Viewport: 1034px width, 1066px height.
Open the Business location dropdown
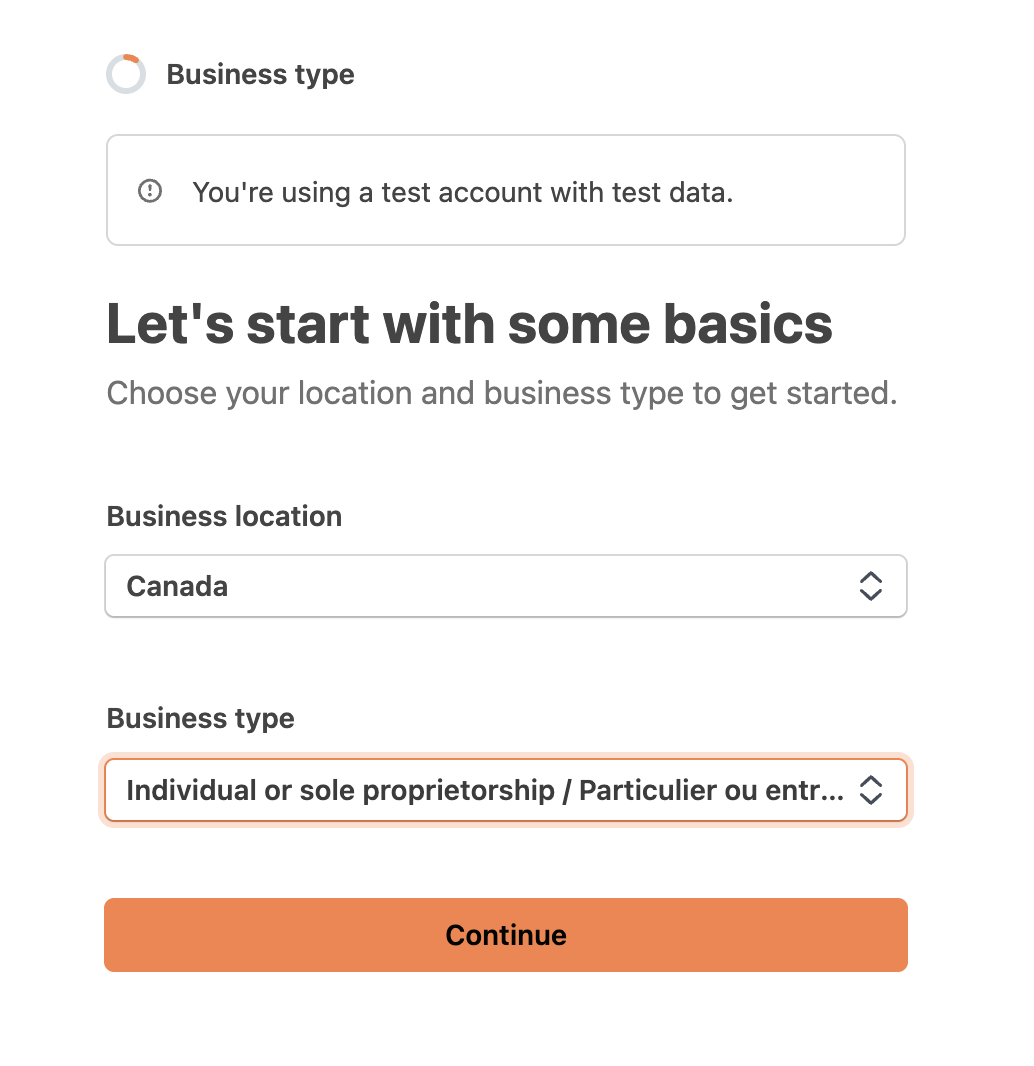[505, 586]
